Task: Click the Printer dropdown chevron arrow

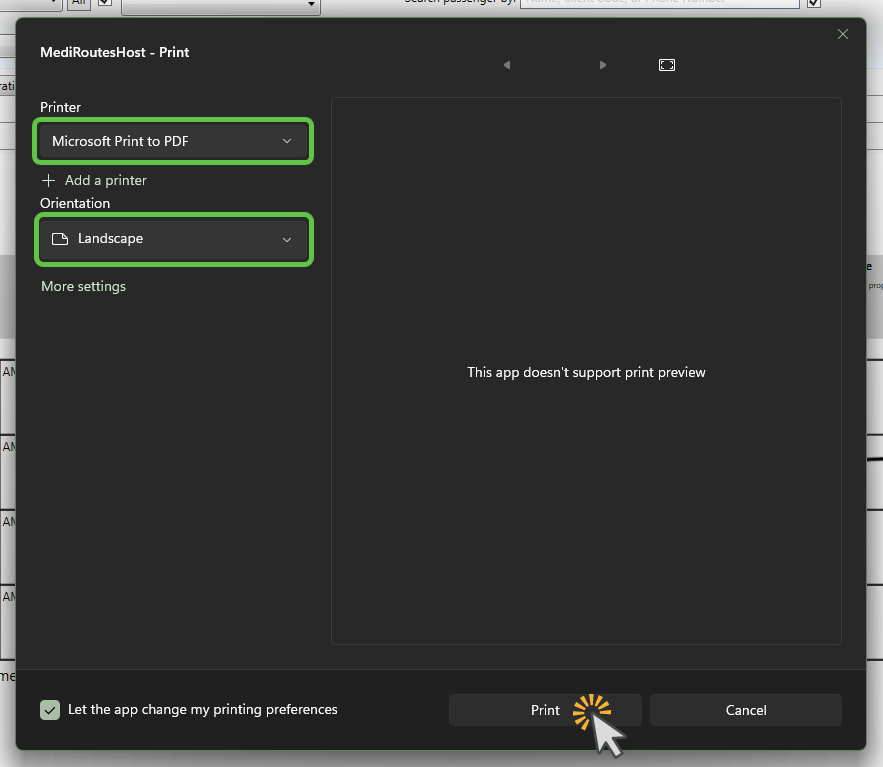Action: 287,141
